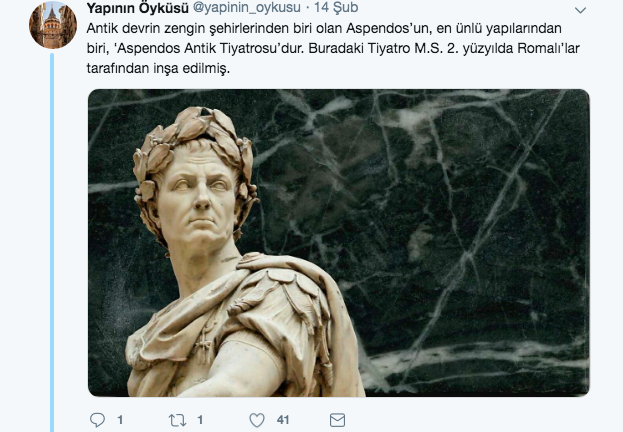The height and width of the screenshot is (432, 623).
Task: Open the Caesar statue photo
Action: pos(339,243)
